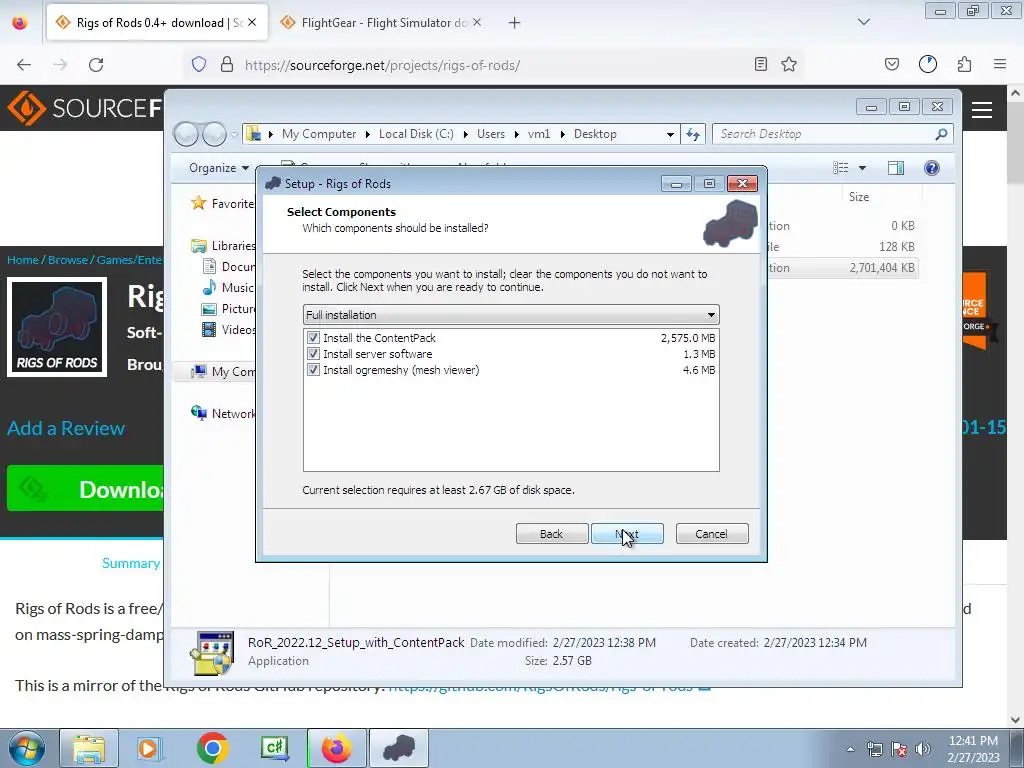Uncheck Install server software checkbox
The width and height of the screenshot is (1024, 768).
(313, 354)
